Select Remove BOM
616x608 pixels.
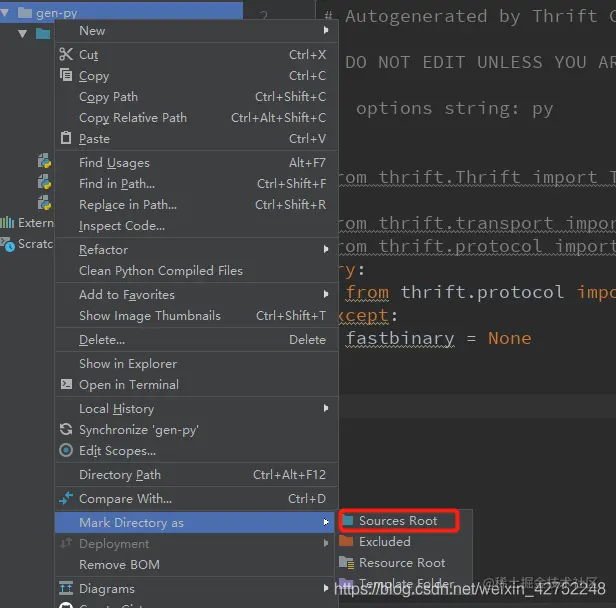click(196, 564)
